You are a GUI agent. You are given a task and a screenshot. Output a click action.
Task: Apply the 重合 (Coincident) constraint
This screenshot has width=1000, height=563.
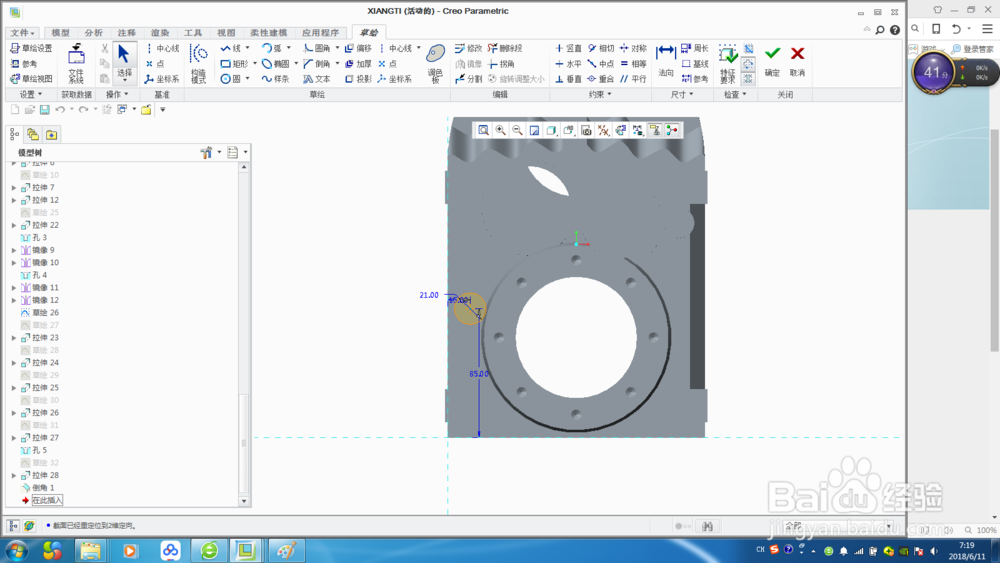click(x=601, y=79)
